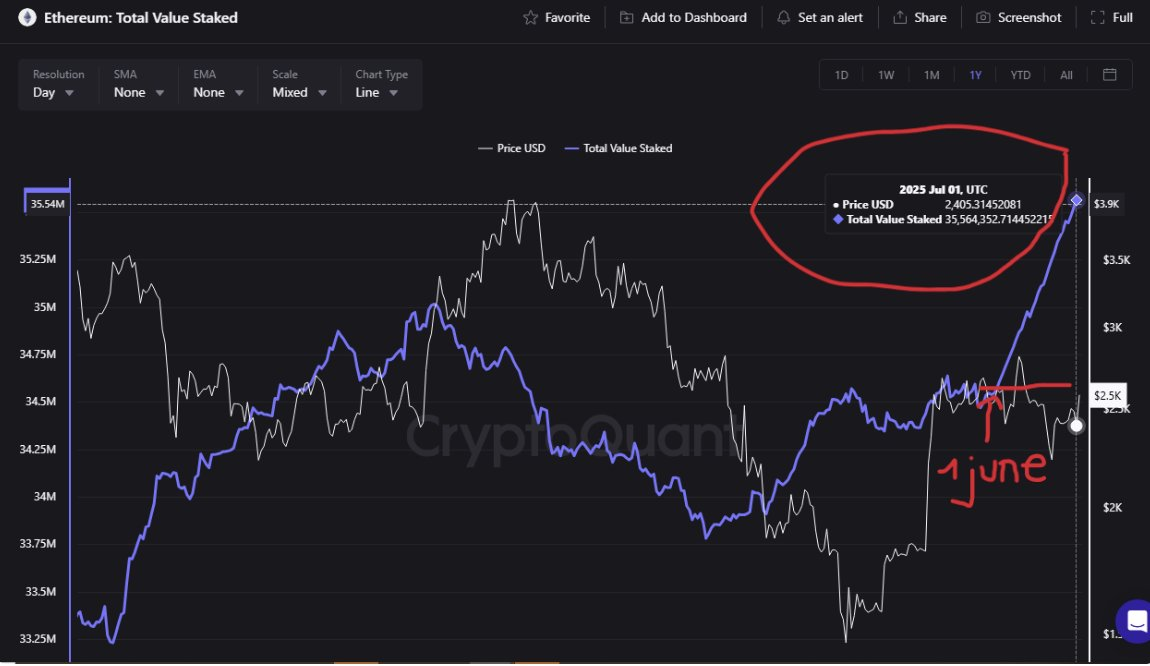Toggle the Price USD legend series

[512, 148]
